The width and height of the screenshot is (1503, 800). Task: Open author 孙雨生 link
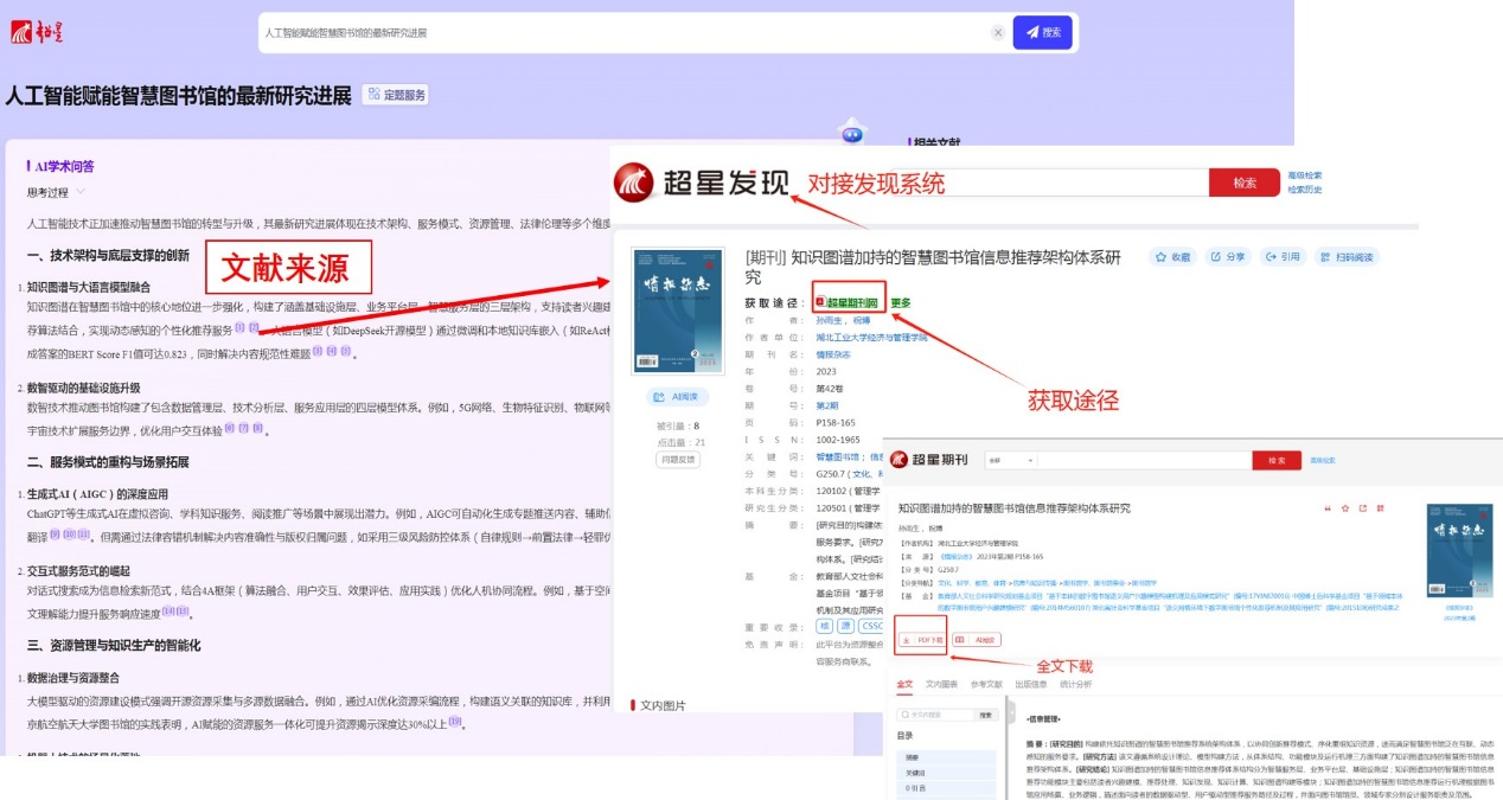coord(830,320)
